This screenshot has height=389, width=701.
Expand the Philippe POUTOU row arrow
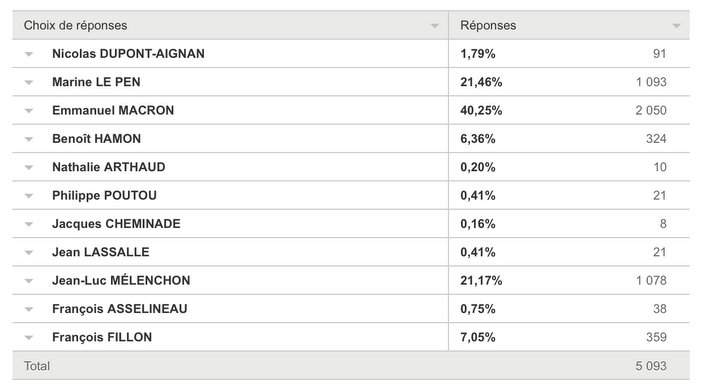click(x=29, y=196)
